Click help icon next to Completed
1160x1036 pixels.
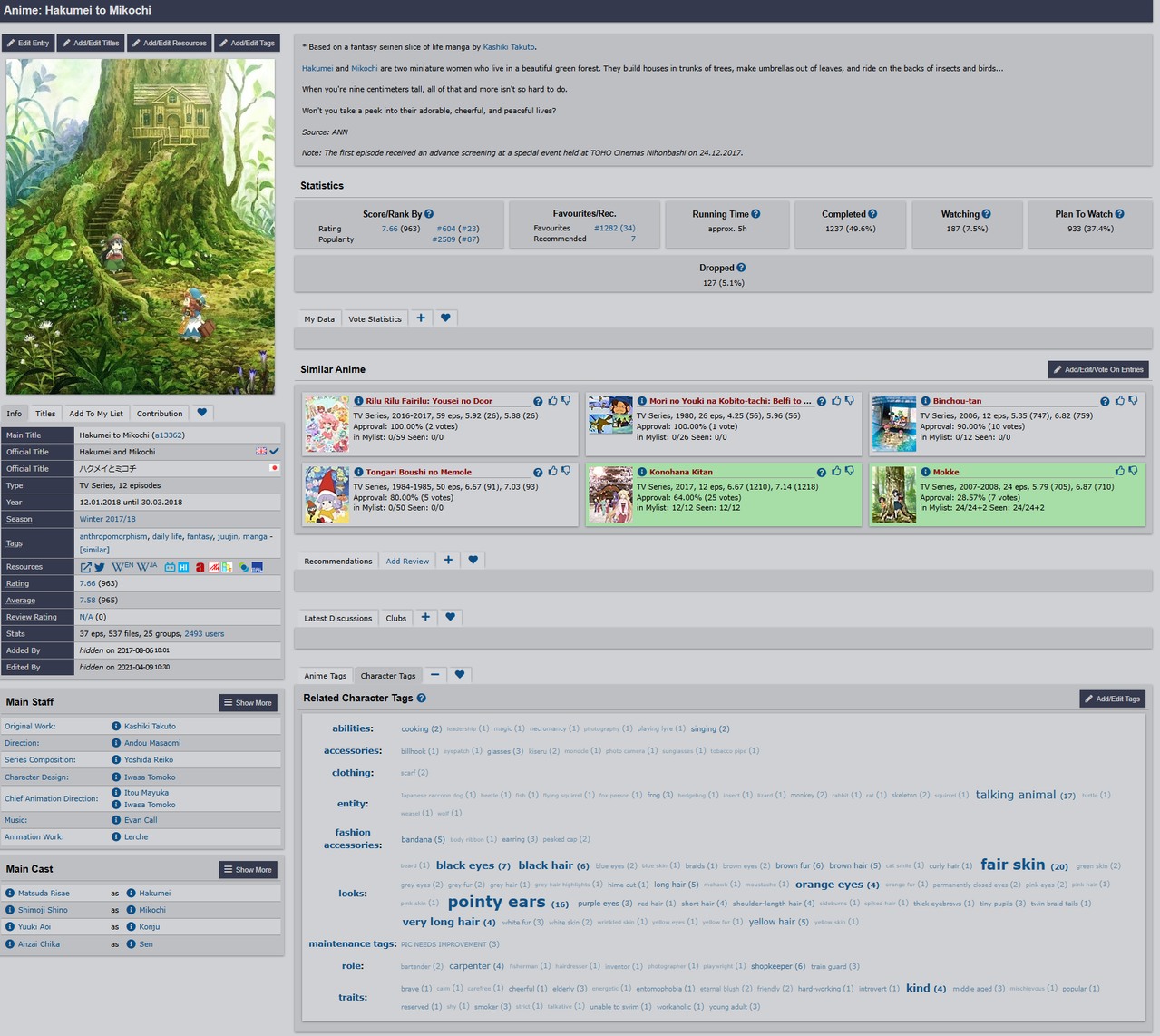[872, 214]
